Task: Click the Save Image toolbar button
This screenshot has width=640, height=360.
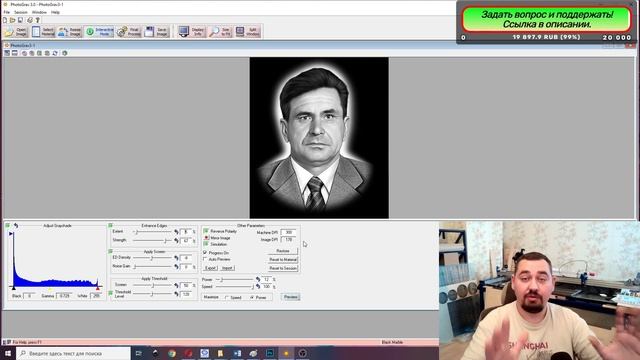Action: point(156,31)
